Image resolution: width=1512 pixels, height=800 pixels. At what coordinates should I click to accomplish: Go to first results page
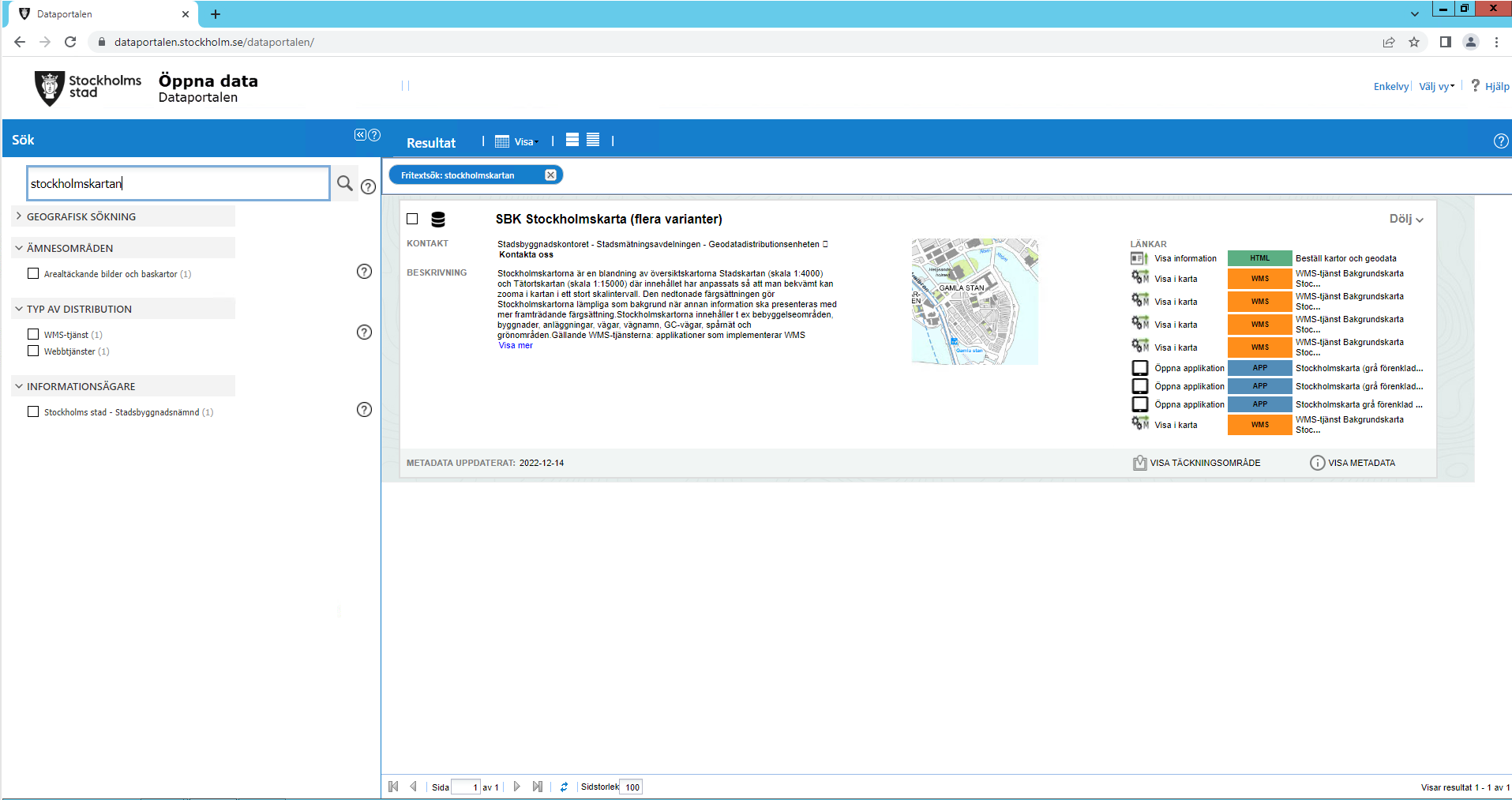tap(393, 787)
